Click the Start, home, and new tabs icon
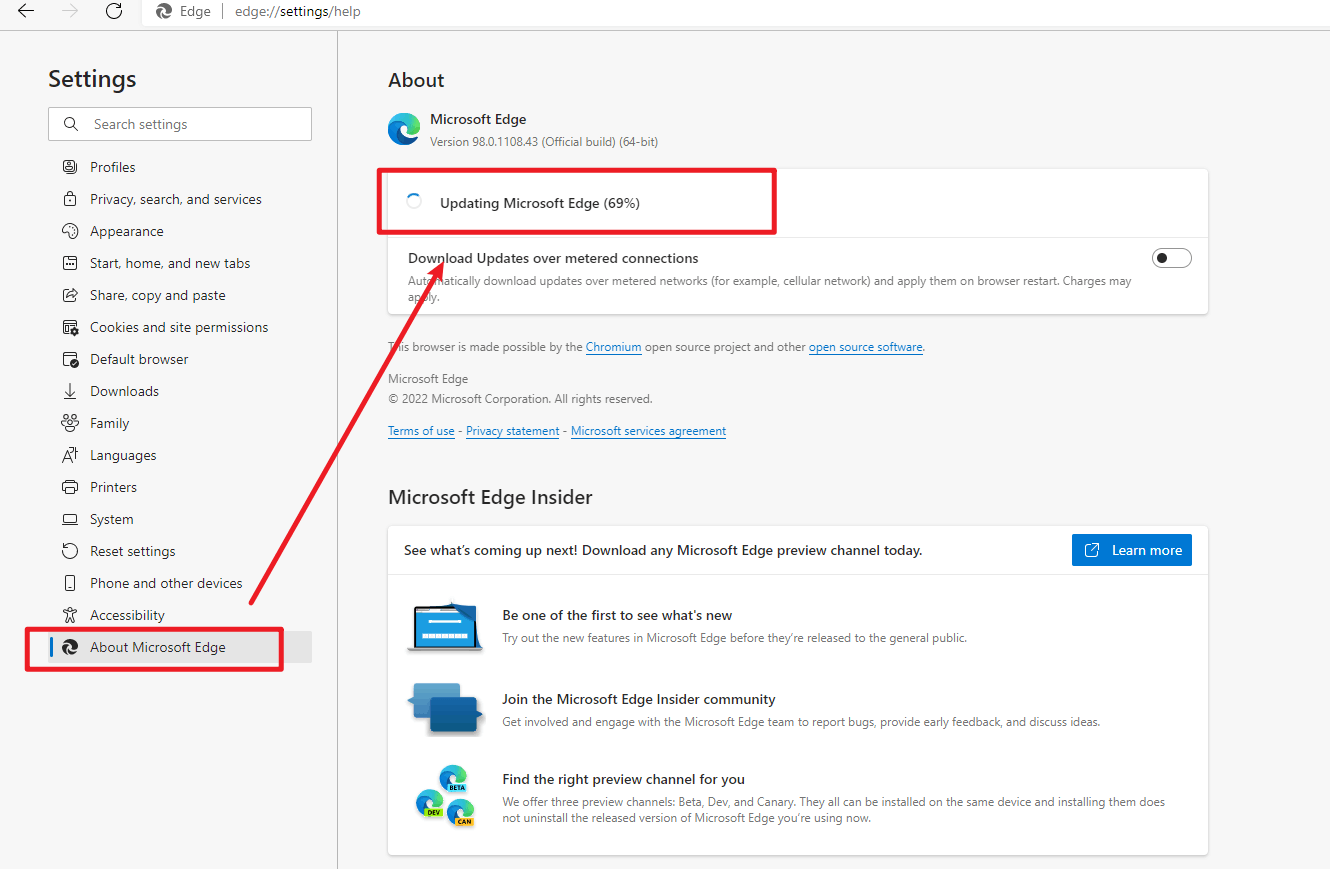 [70, 263]
